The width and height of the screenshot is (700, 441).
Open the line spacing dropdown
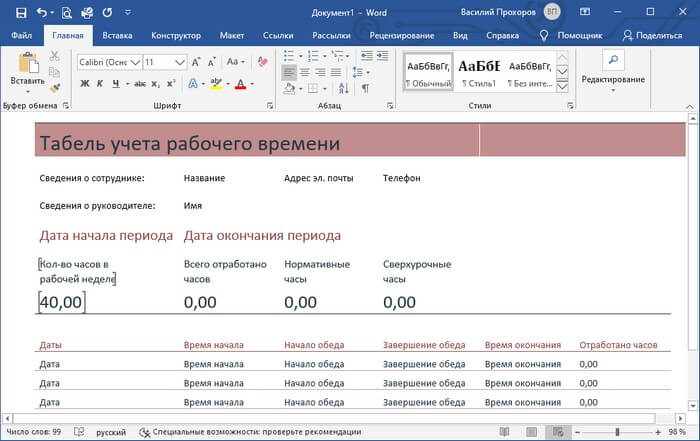[361, 72]
